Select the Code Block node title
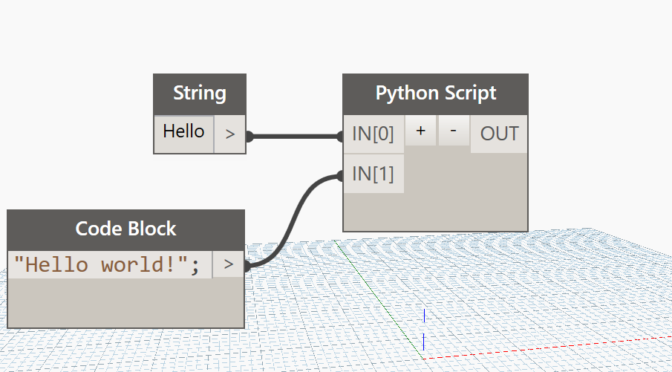 tap(126, 230)
